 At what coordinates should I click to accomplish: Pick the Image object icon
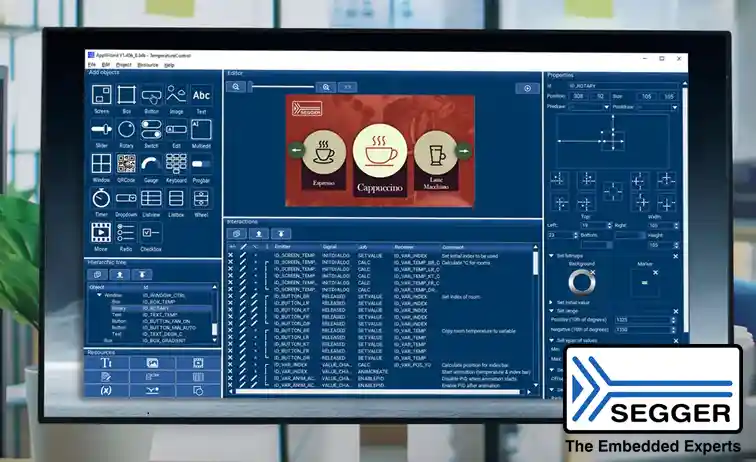[x=176, y=95]
